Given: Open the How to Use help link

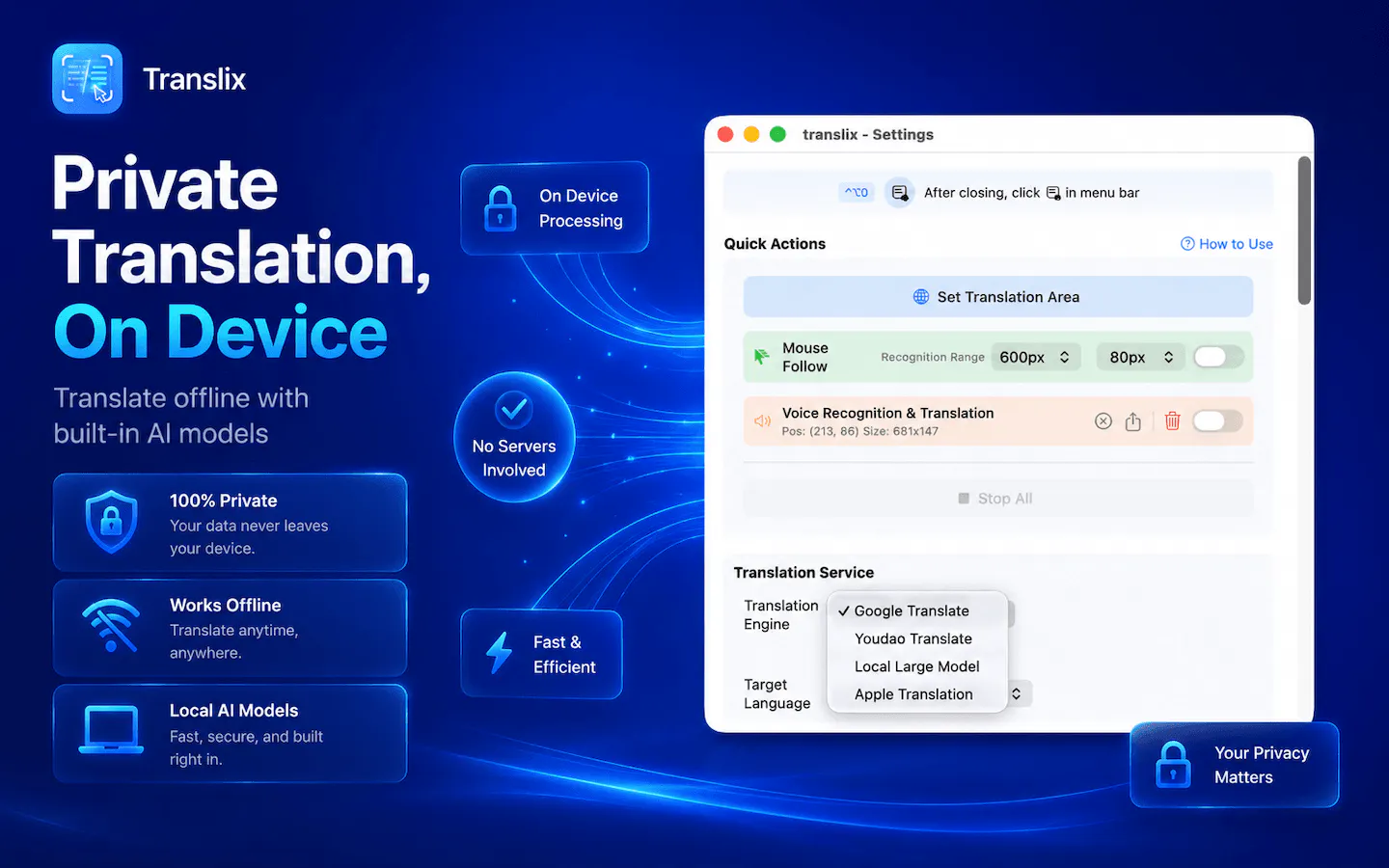Looking at the screenshot, I should [1227, 244].
